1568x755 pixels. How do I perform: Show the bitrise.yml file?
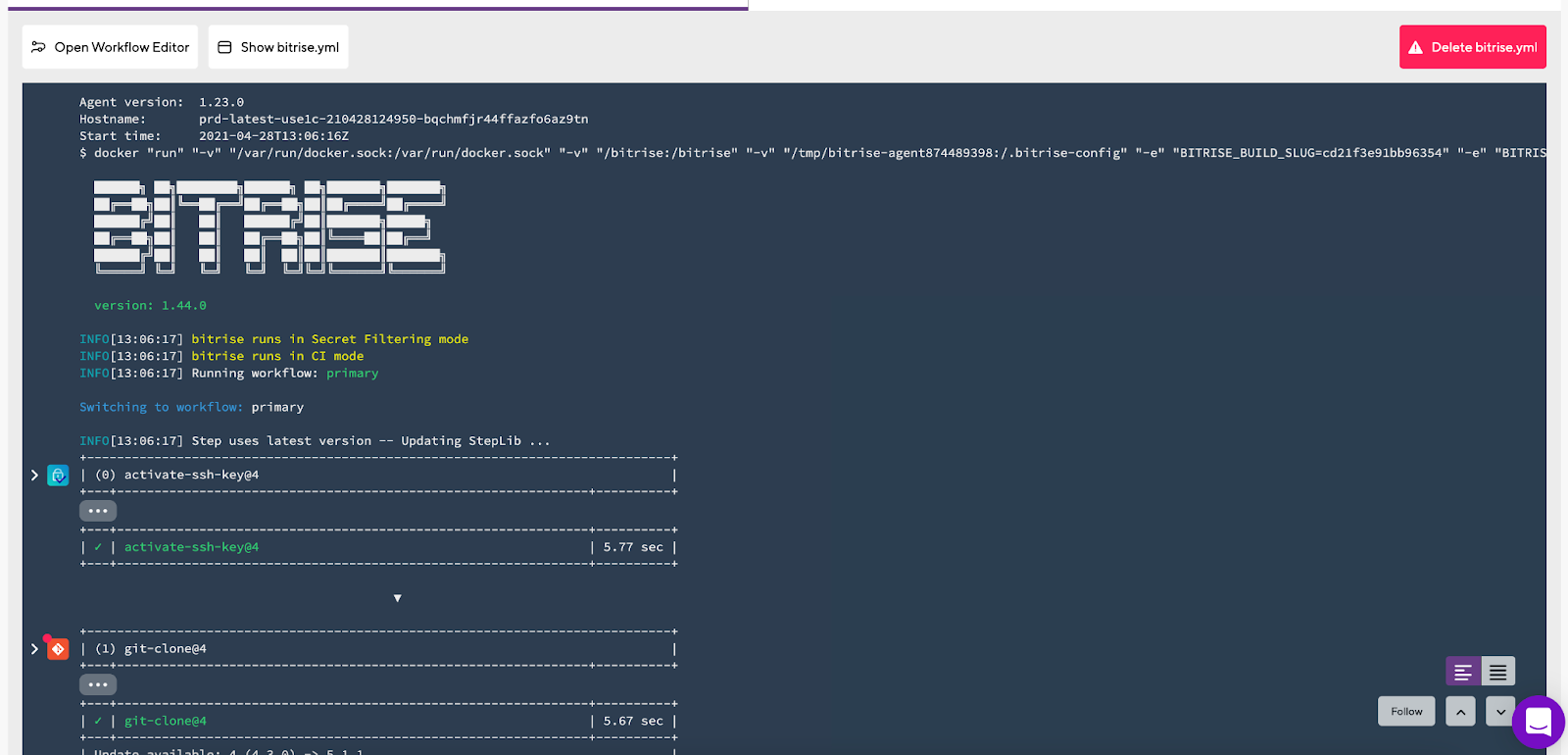click(278, 47)
